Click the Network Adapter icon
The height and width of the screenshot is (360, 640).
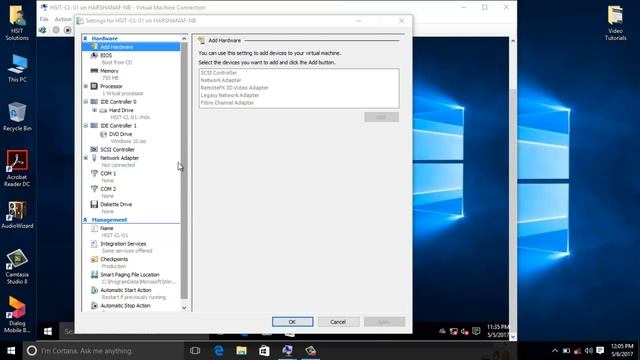click(x=94, y=158)
